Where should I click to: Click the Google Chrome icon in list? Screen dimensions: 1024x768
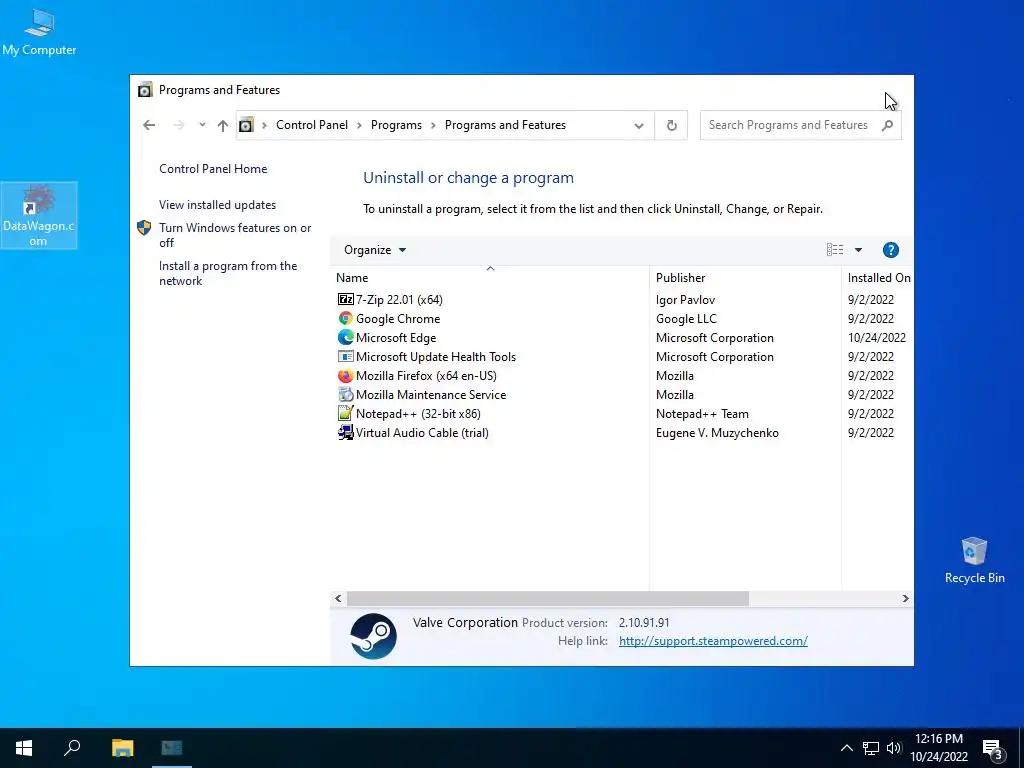[x=345, y=319]
